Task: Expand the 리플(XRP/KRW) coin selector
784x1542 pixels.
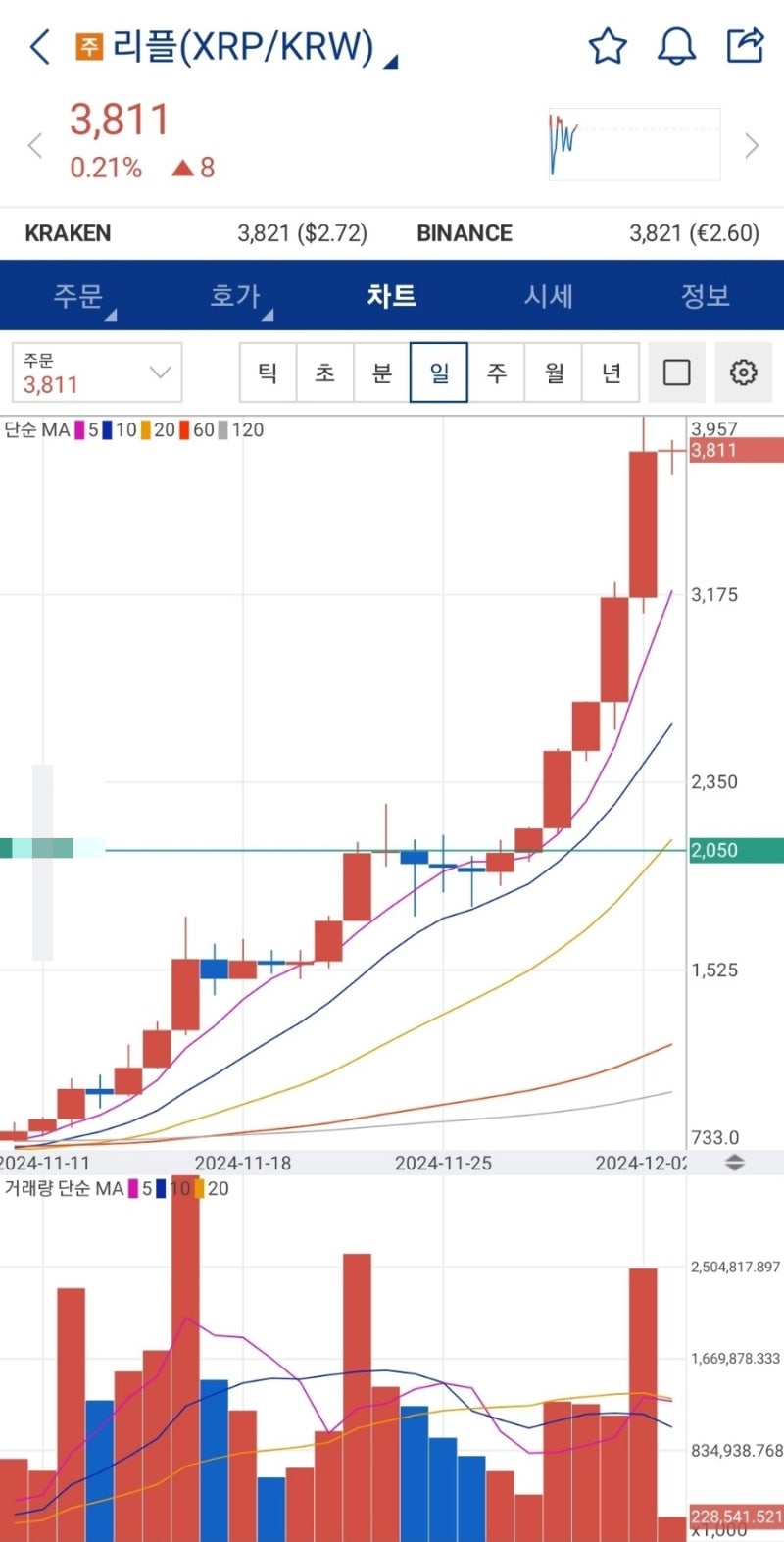Action: 255,47
